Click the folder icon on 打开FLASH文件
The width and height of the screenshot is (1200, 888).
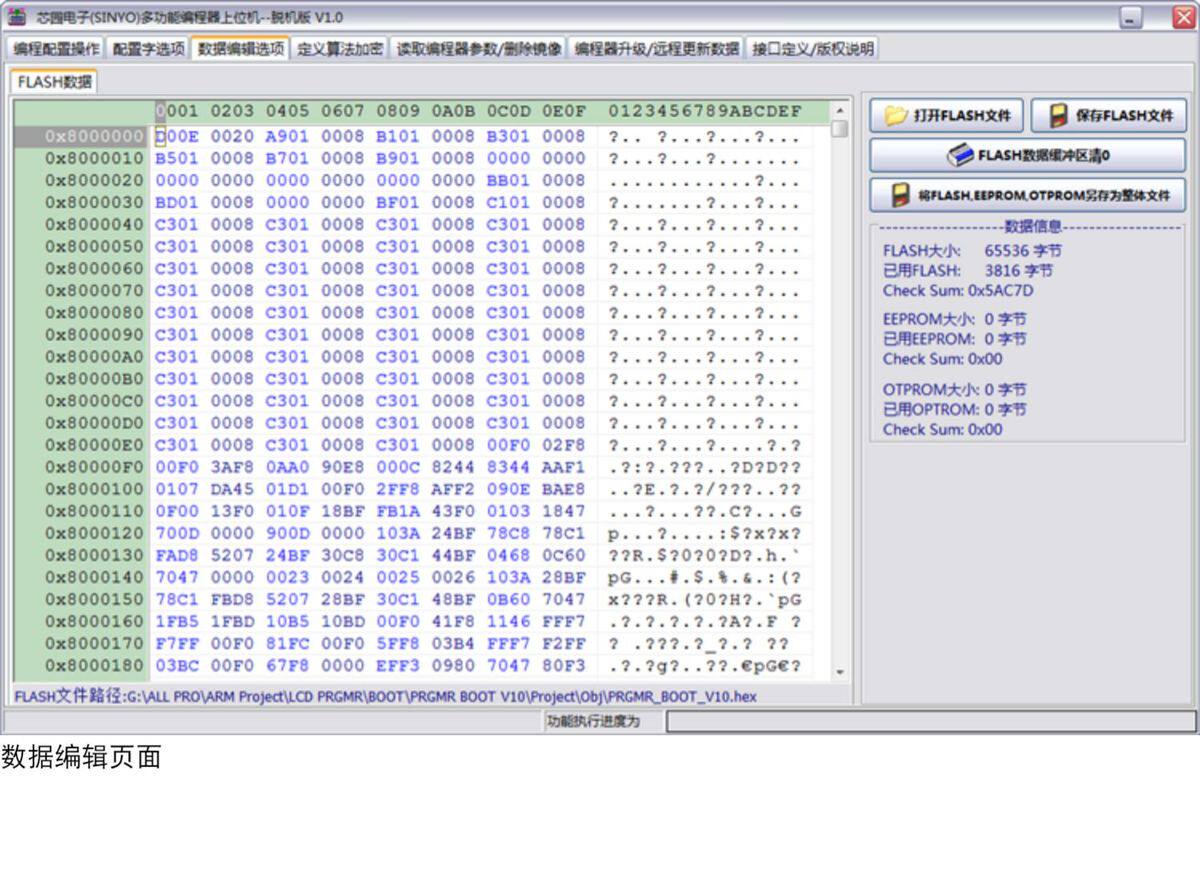click(896, 116)
